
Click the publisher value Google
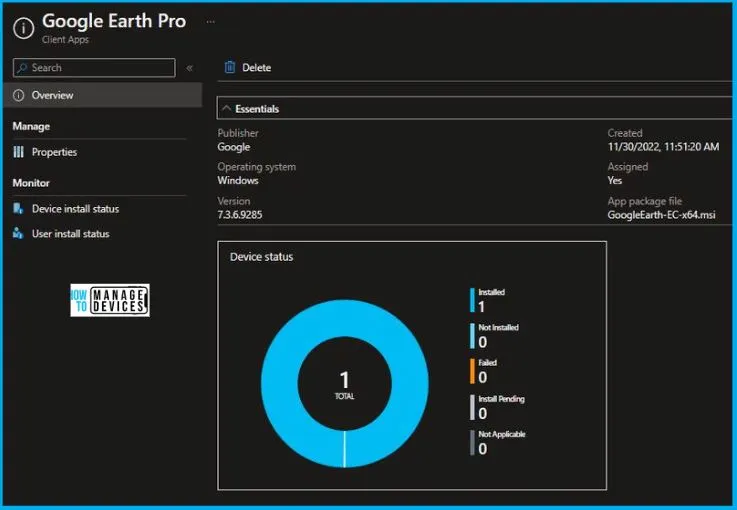click(234, 147)
